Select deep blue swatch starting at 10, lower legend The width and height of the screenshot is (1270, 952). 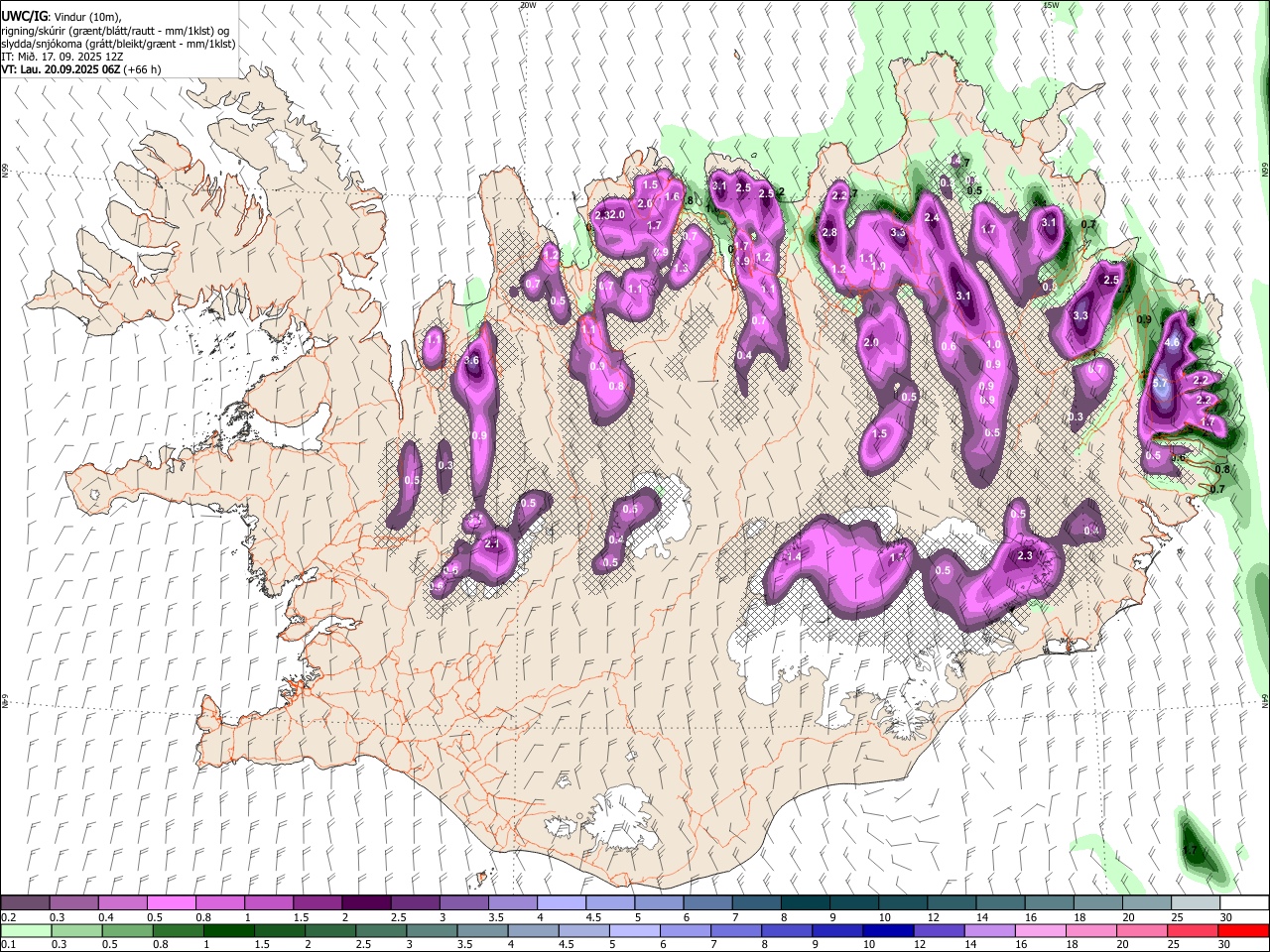pos(886,930)
